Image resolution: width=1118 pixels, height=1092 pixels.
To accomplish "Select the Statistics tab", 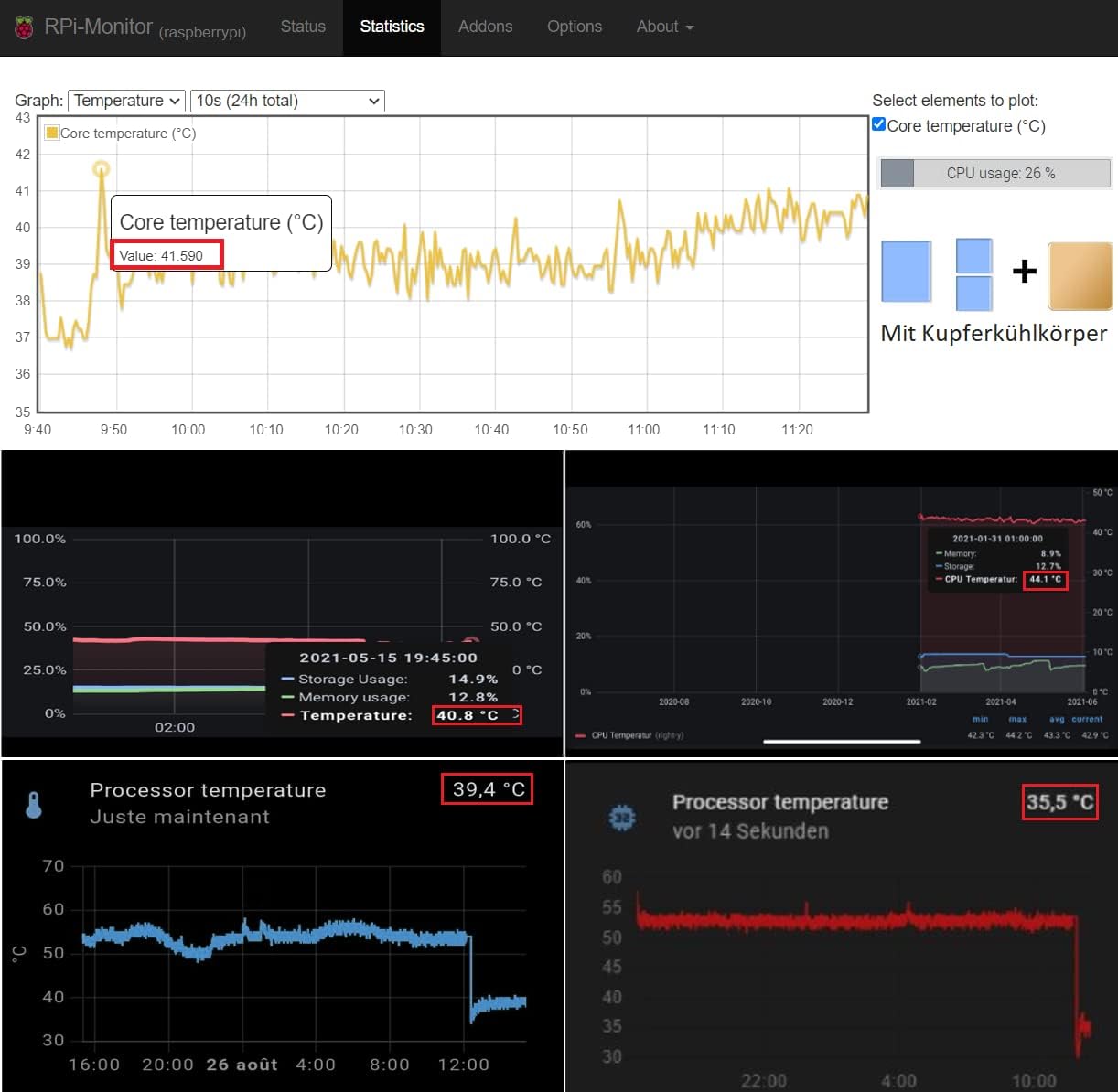I will [392, 27].
